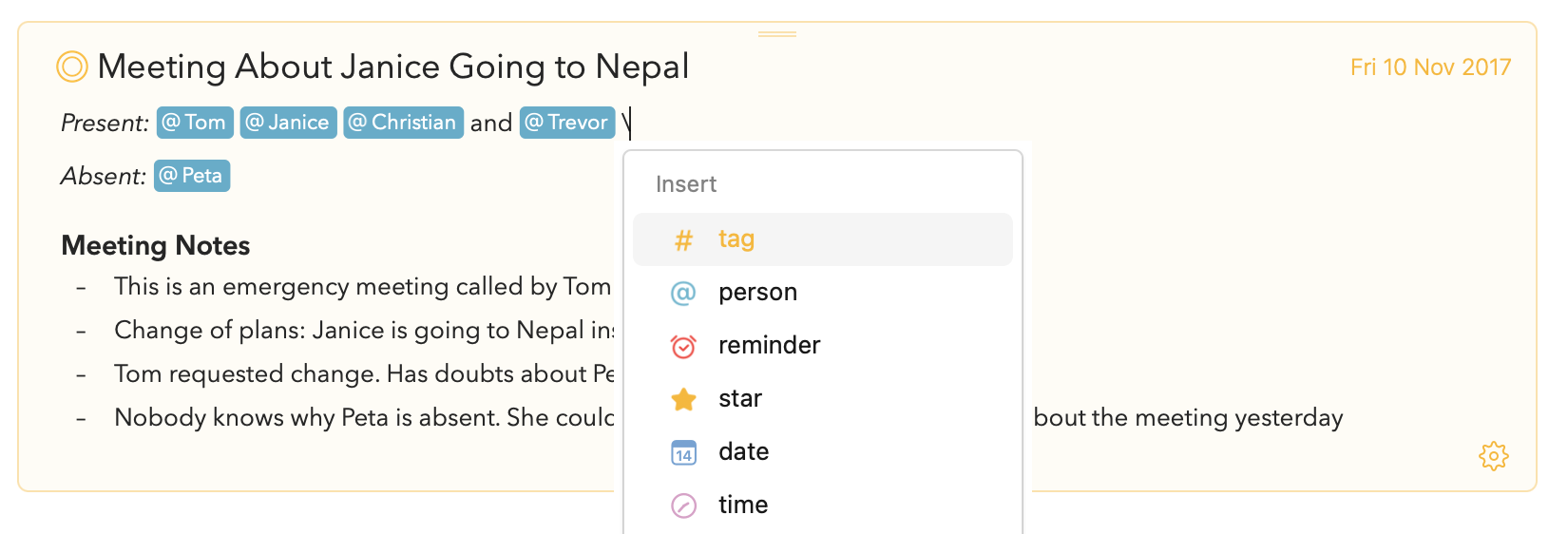Viewport: 1568px width, 534px height.
Task: Click the alarm clock reminder icon
Action: pyautogui.click(x=683, y=346)
